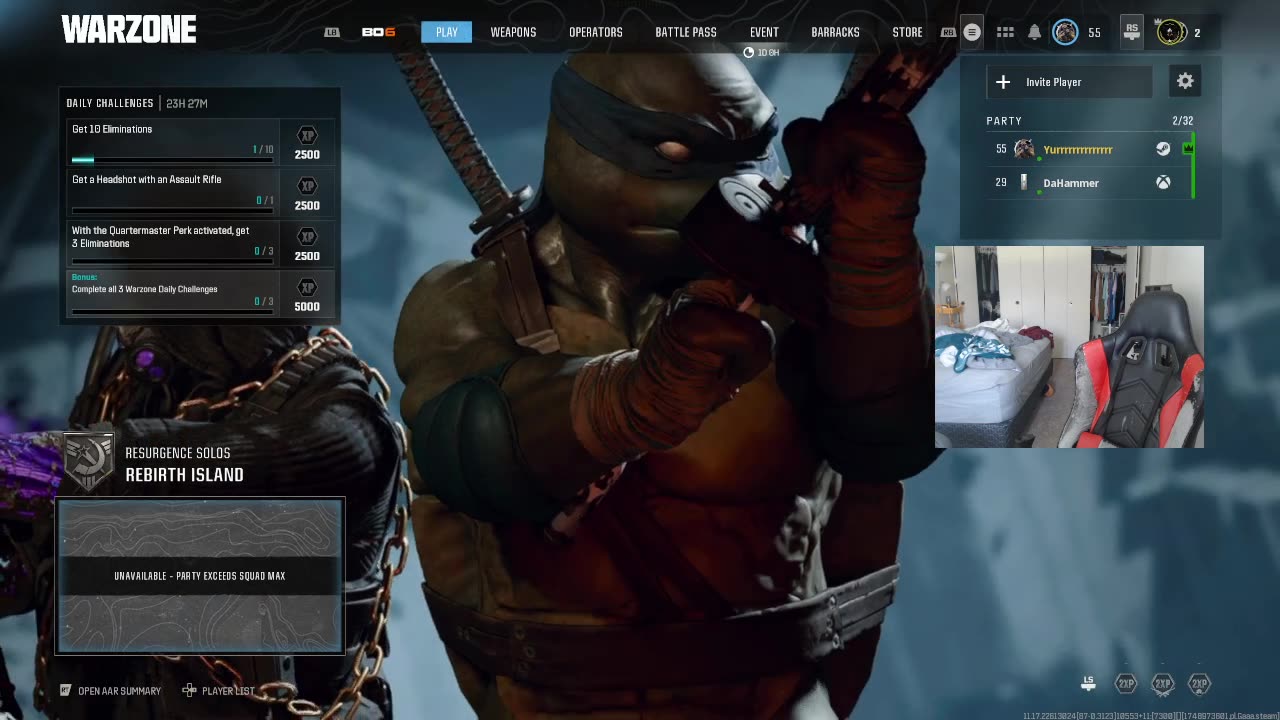Screen dimensions: 1280x720
Task: Go to the BATTLE PASS tab
Action: (x=686, y=32)
